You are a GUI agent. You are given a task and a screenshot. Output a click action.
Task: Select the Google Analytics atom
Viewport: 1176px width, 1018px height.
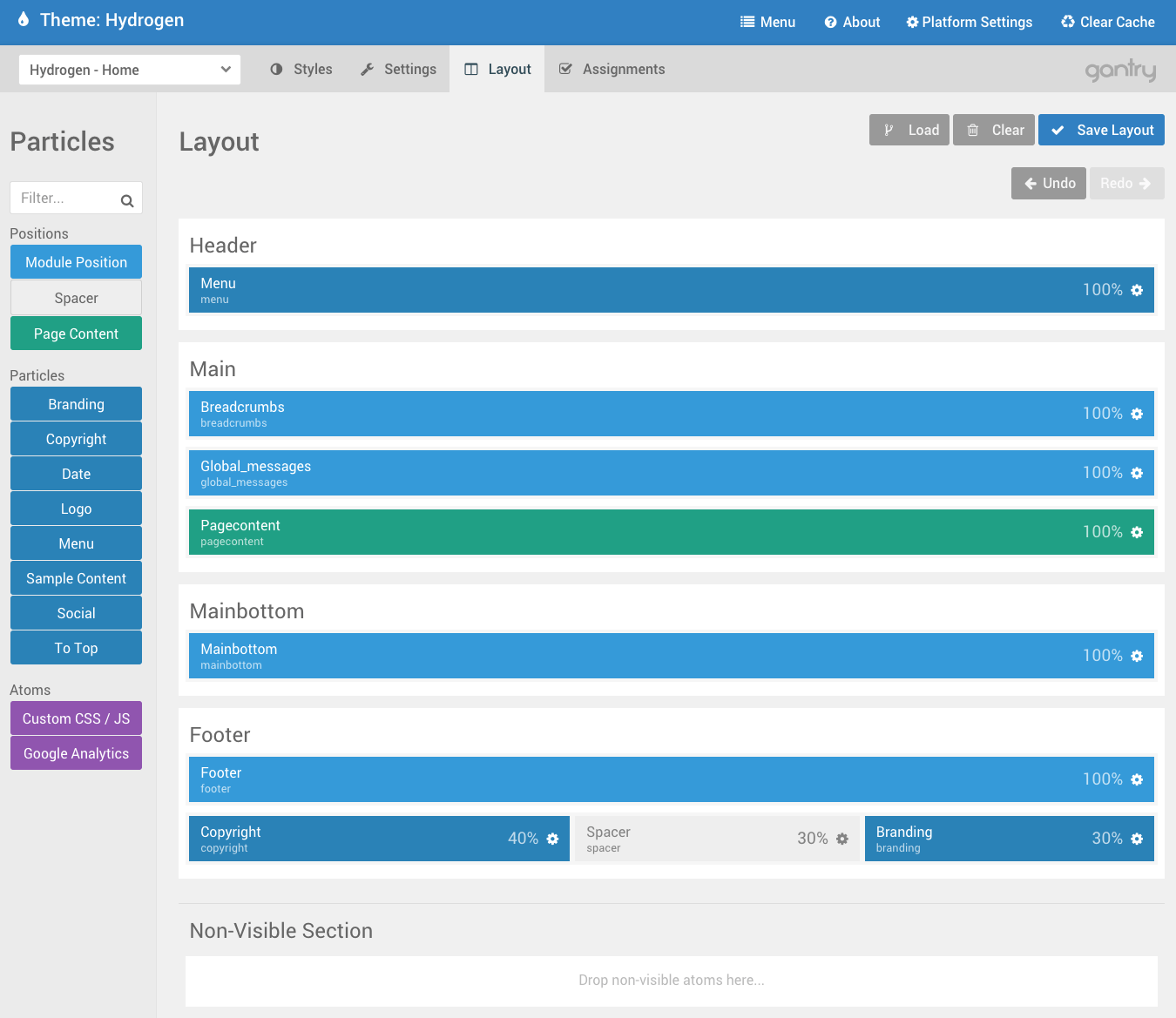76,754
